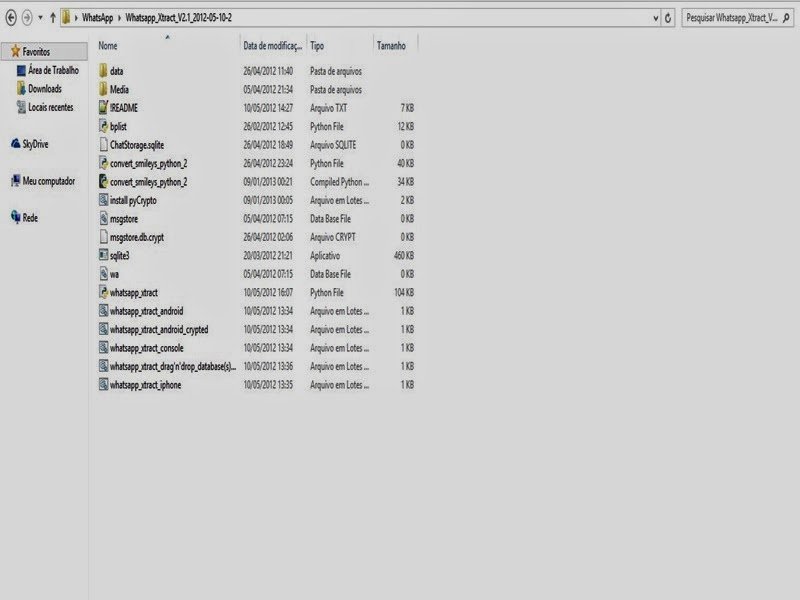Select Meu computador in navigation pane
The height and width of the screenshot is (600, 800).
[x=48, y=181]
